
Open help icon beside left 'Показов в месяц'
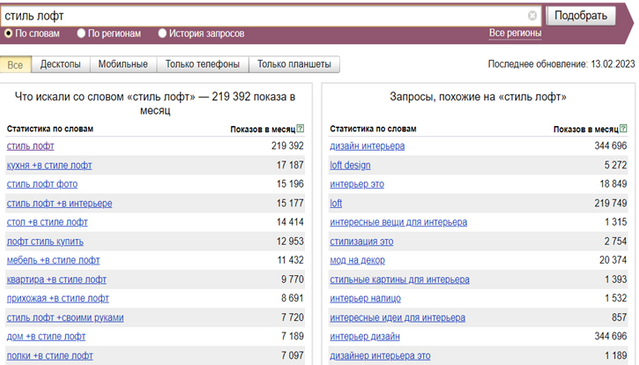pyautogui.click(x=300, y=129)
